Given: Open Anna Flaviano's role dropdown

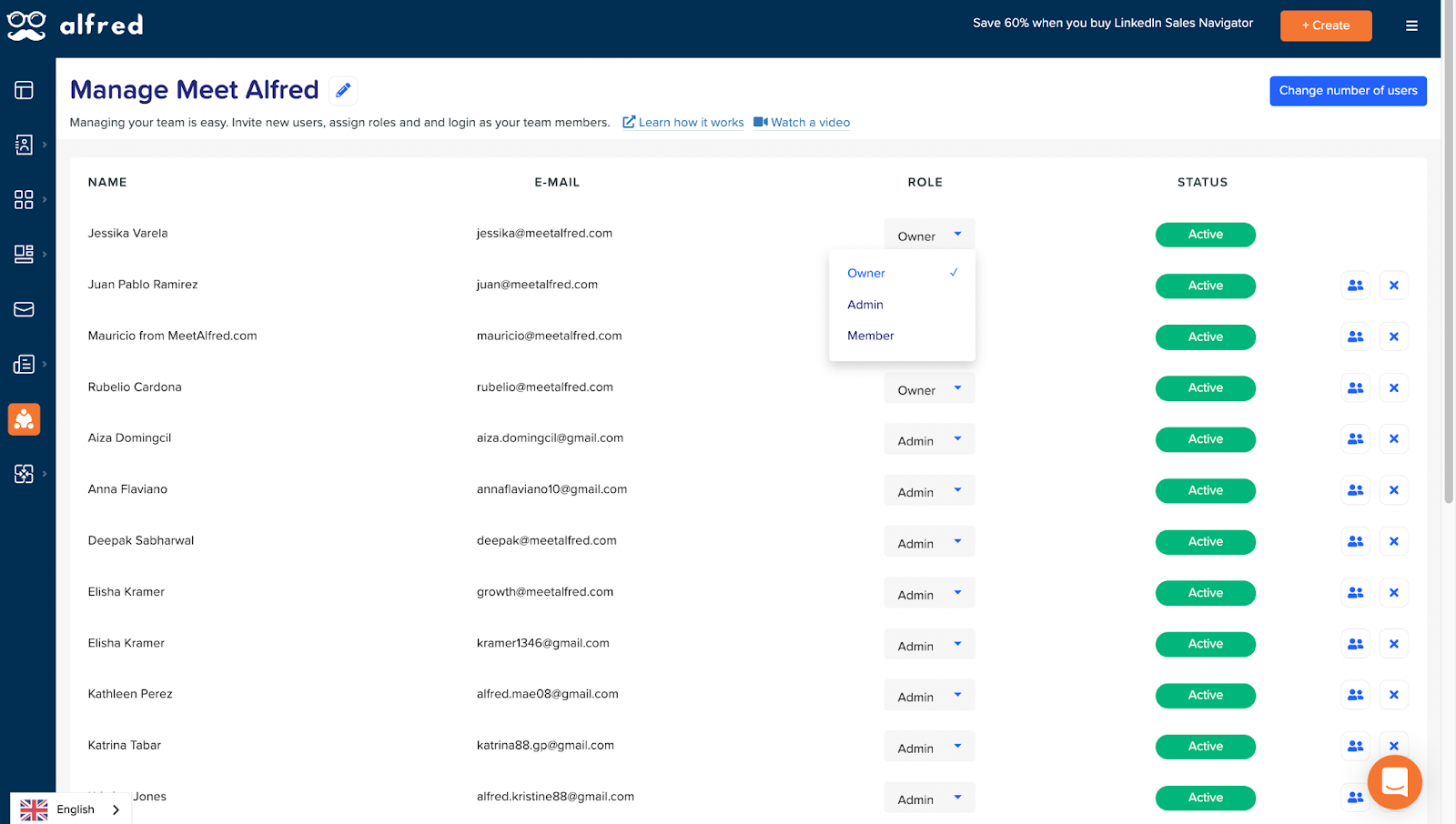Looking at the screenshot, I should 929,490.
